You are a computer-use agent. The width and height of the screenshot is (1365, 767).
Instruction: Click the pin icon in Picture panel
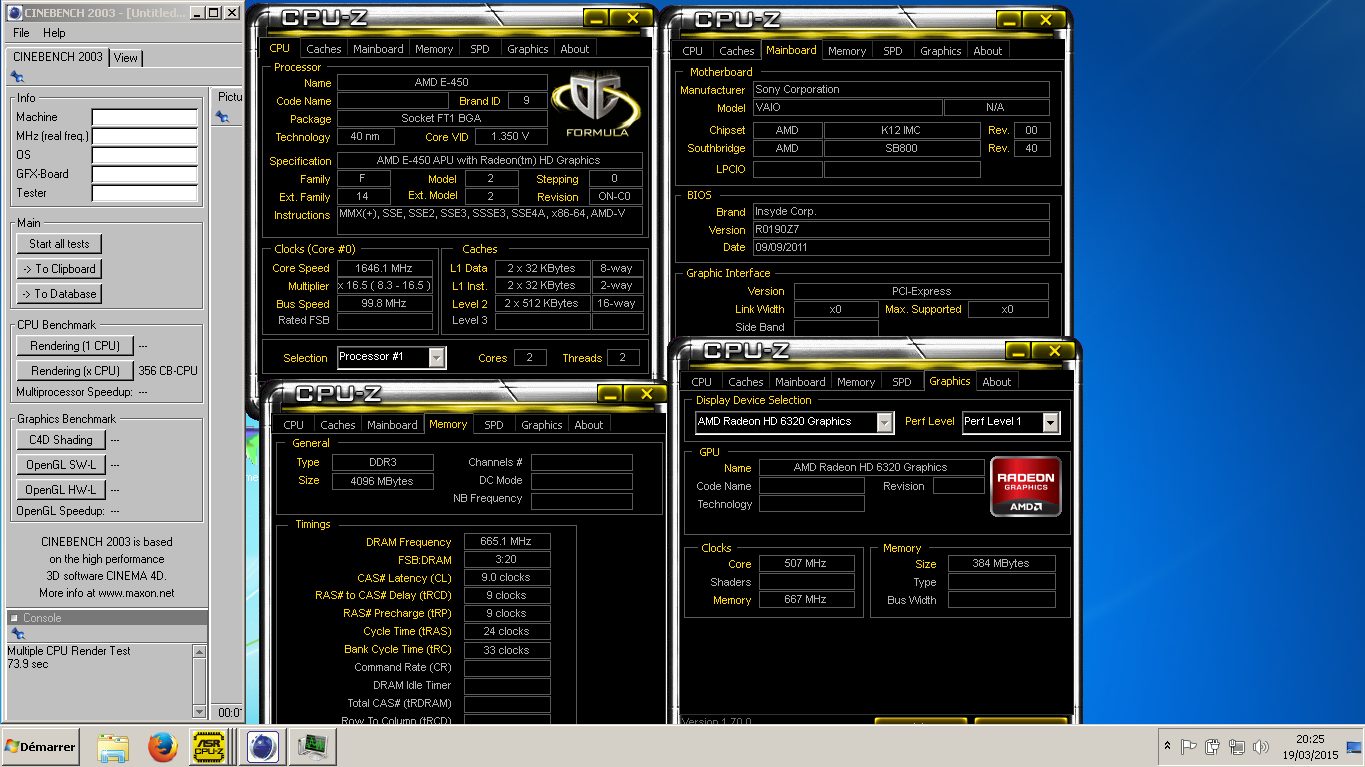tap(222, 117)
